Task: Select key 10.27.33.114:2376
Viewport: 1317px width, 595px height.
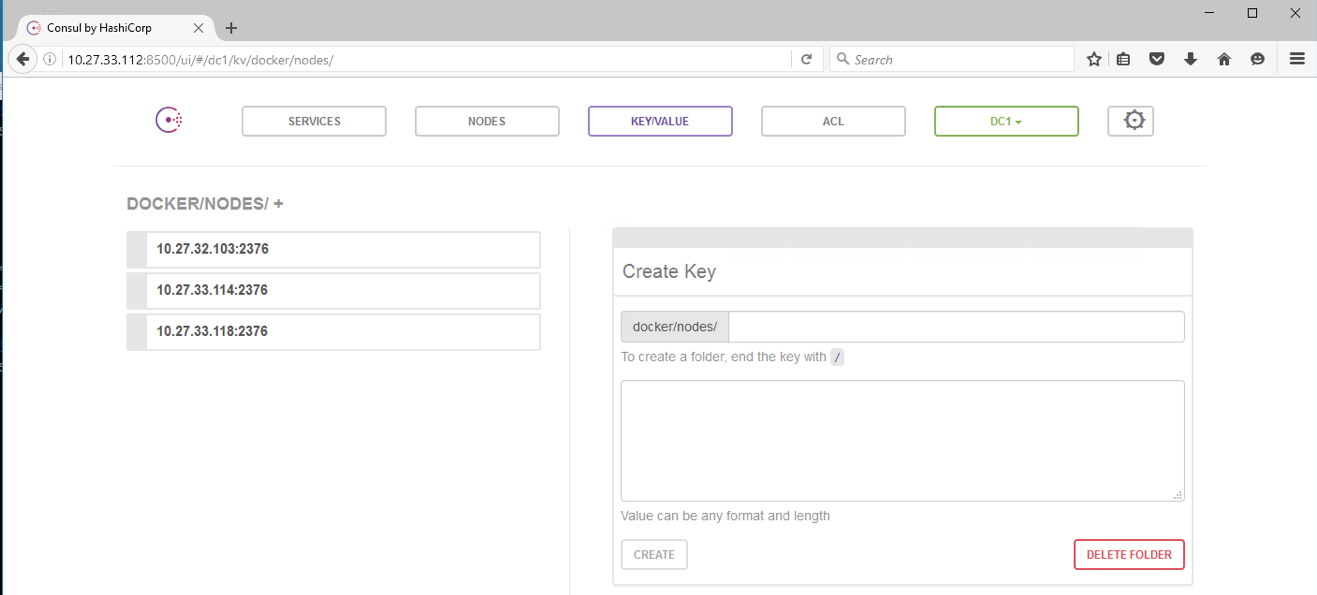Action: [334, 291]
